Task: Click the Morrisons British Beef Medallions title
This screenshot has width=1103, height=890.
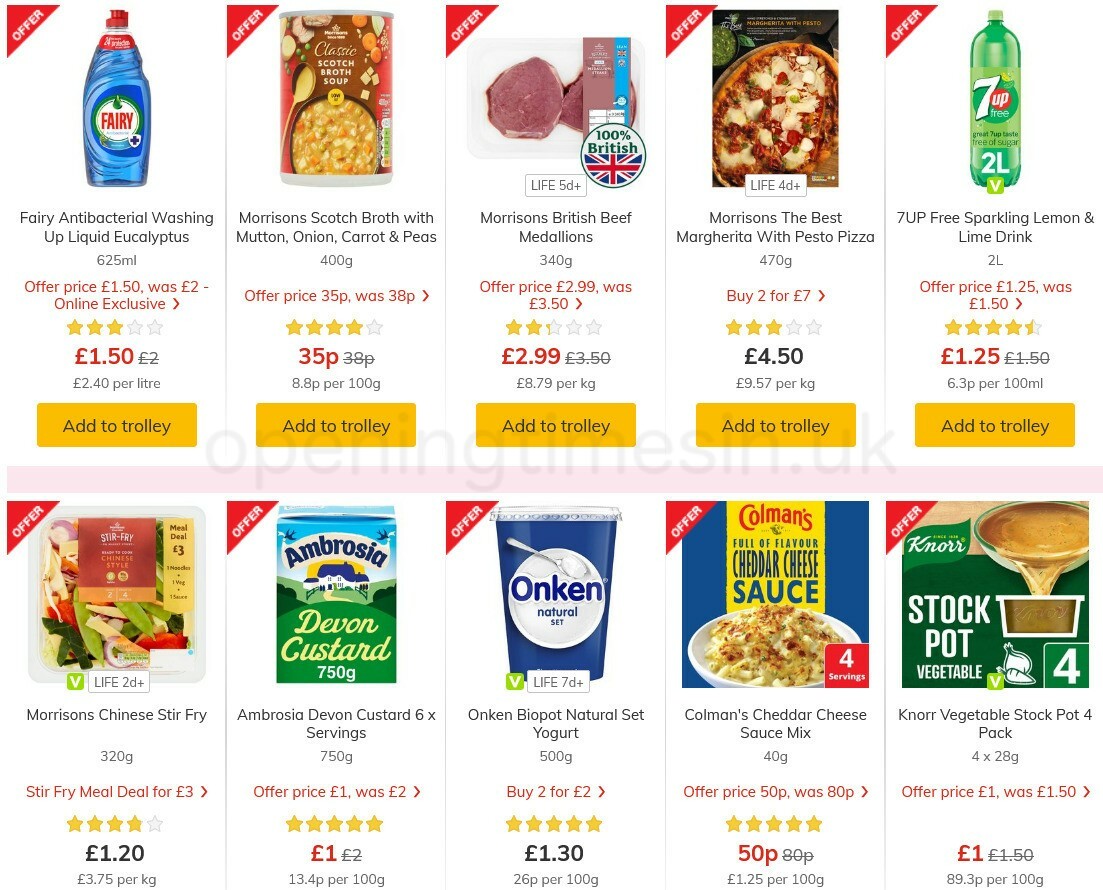Action: pyautogui.click(x=556, y=227)
